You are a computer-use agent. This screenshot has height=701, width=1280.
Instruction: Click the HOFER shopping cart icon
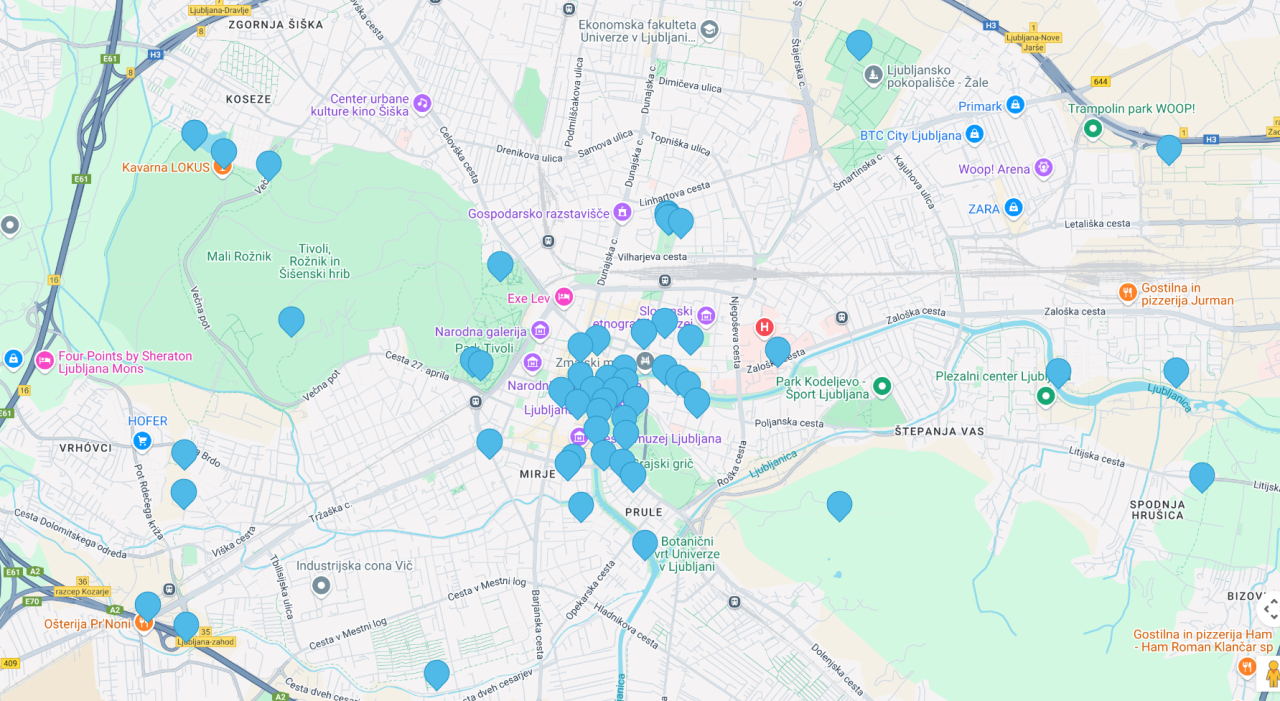(x=142, y=441)
